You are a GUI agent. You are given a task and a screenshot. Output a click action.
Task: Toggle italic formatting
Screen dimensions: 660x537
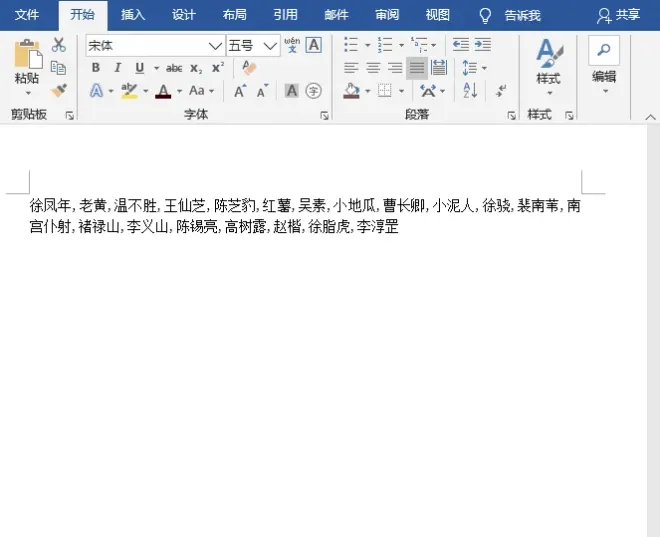118,68
